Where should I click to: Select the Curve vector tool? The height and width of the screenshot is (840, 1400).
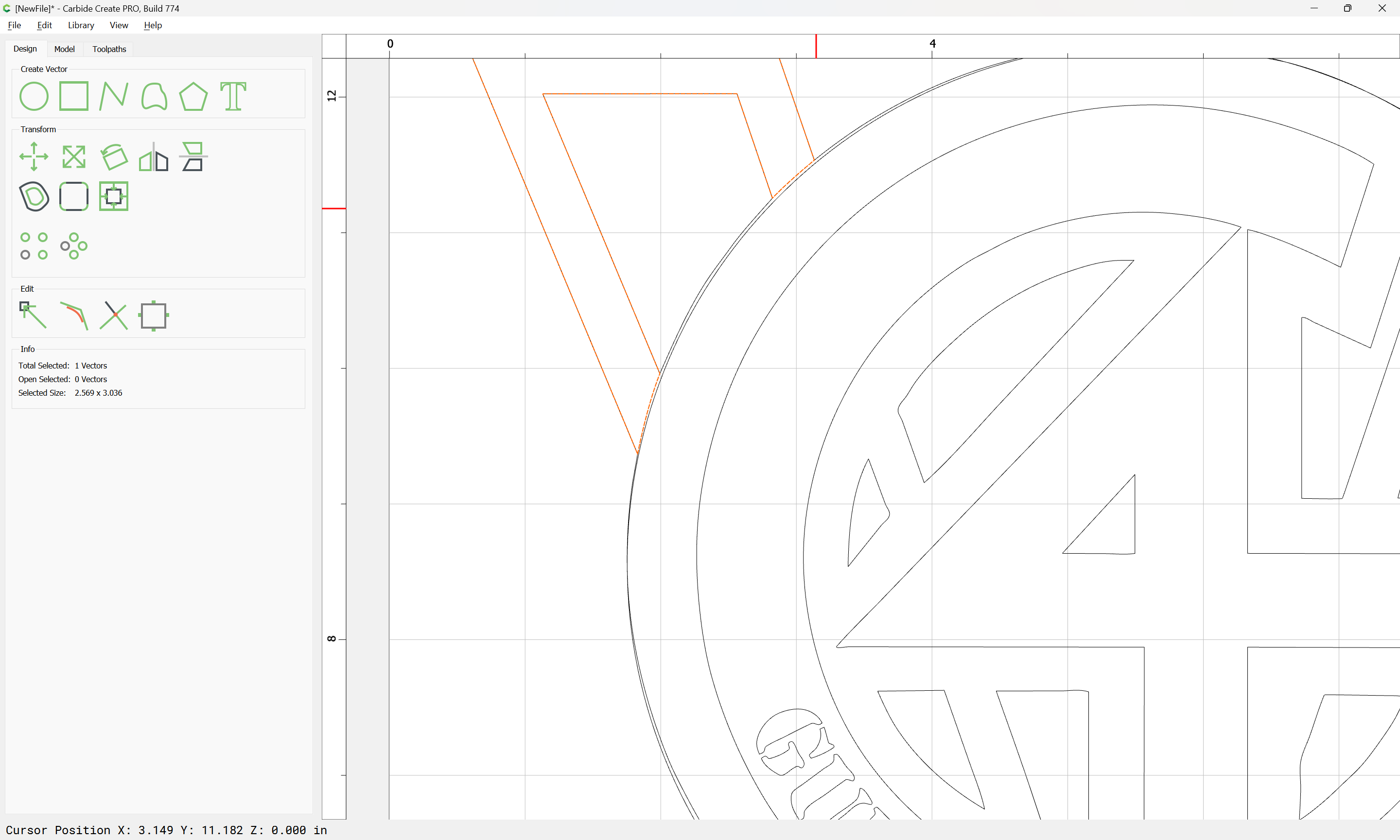tap(154, 96)
